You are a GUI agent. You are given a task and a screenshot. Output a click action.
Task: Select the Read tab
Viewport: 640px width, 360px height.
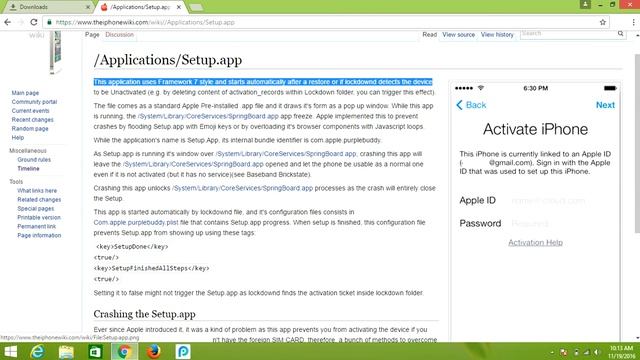429,35
